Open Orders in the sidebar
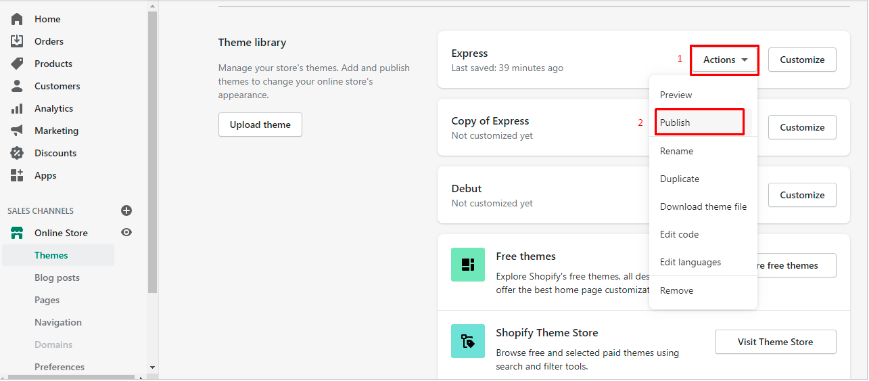The image size is (869, 381). 49,42
